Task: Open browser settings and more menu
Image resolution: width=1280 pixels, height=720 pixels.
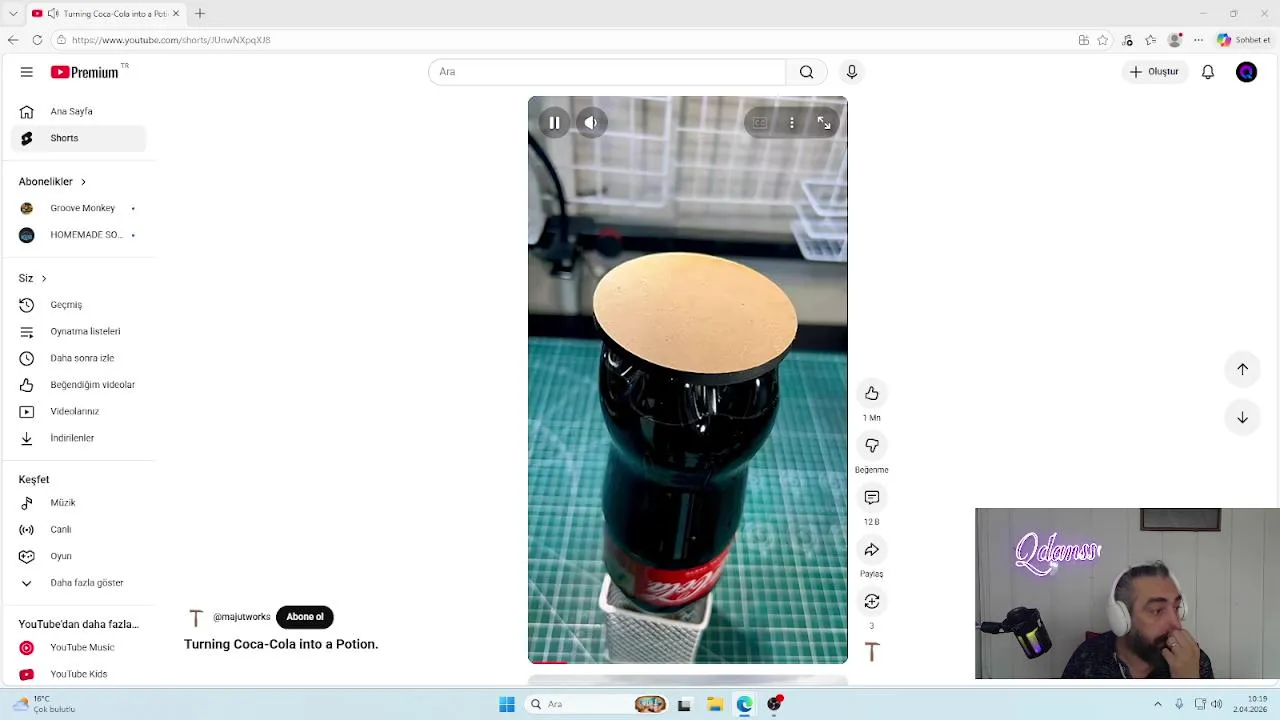Action: coord(1199,40)
